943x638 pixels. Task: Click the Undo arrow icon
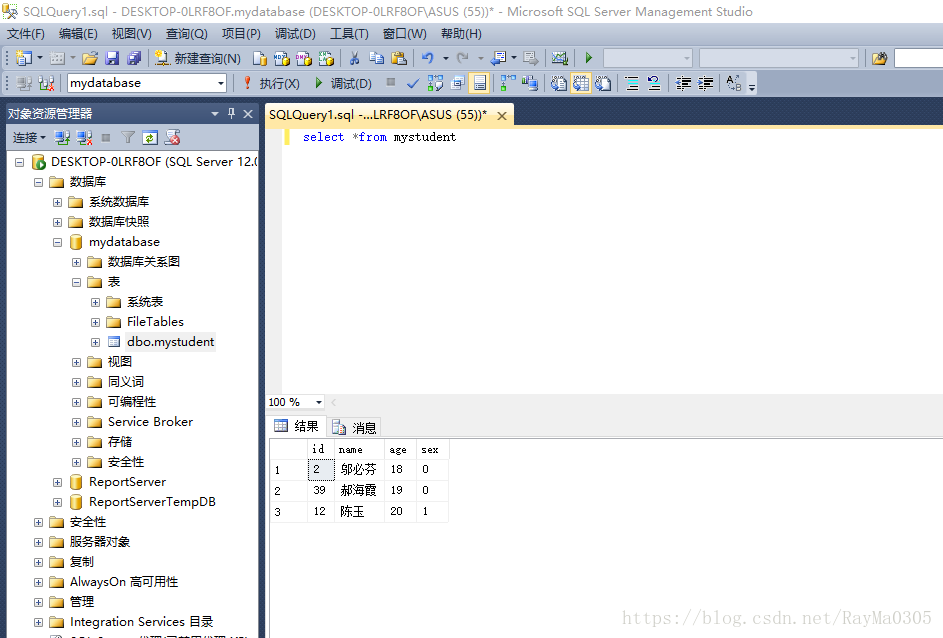[x=428, y=58]
